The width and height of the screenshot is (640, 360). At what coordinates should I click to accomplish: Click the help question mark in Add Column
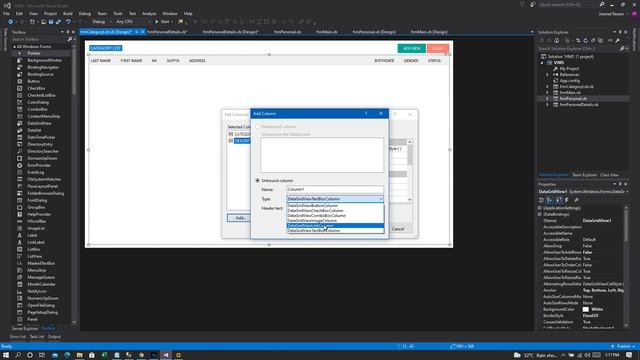366,113
